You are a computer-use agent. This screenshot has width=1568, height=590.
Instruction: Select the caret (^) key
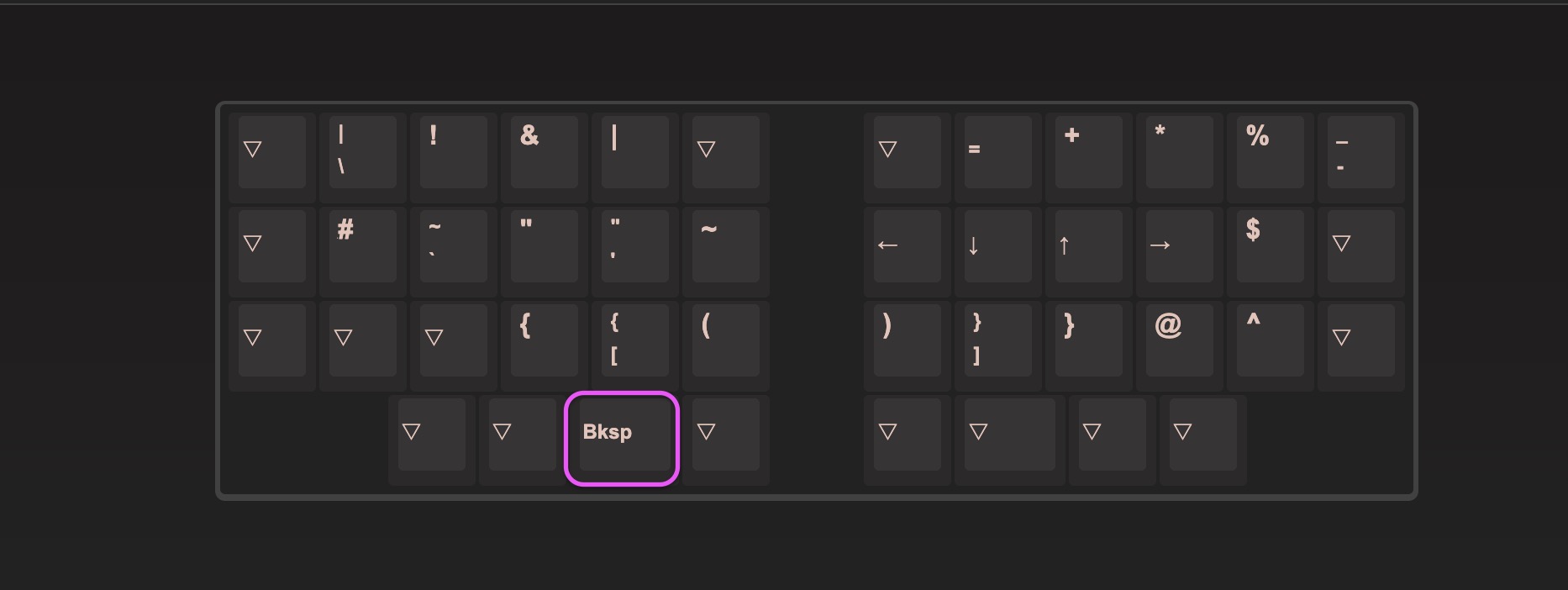click(x=1270, y=340)
